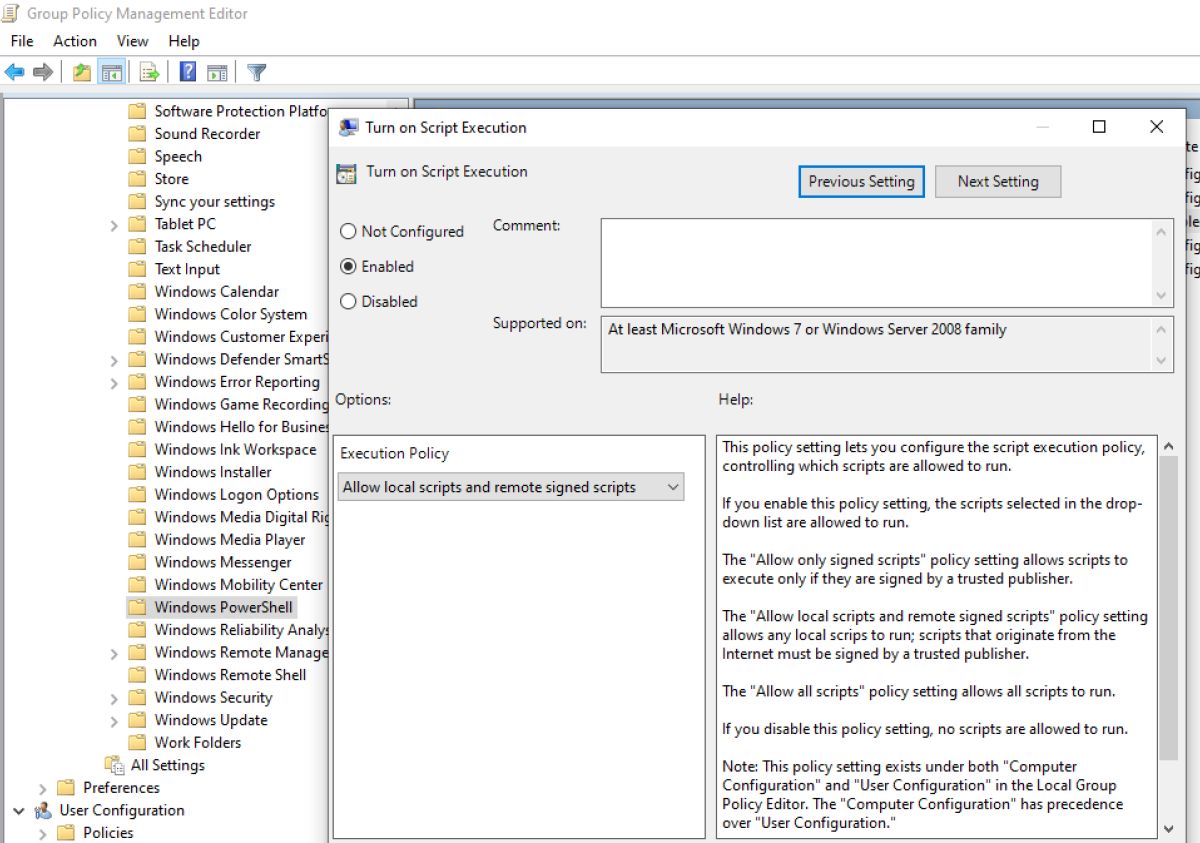Select Windows Color System tree item

[x=231, y=314]
